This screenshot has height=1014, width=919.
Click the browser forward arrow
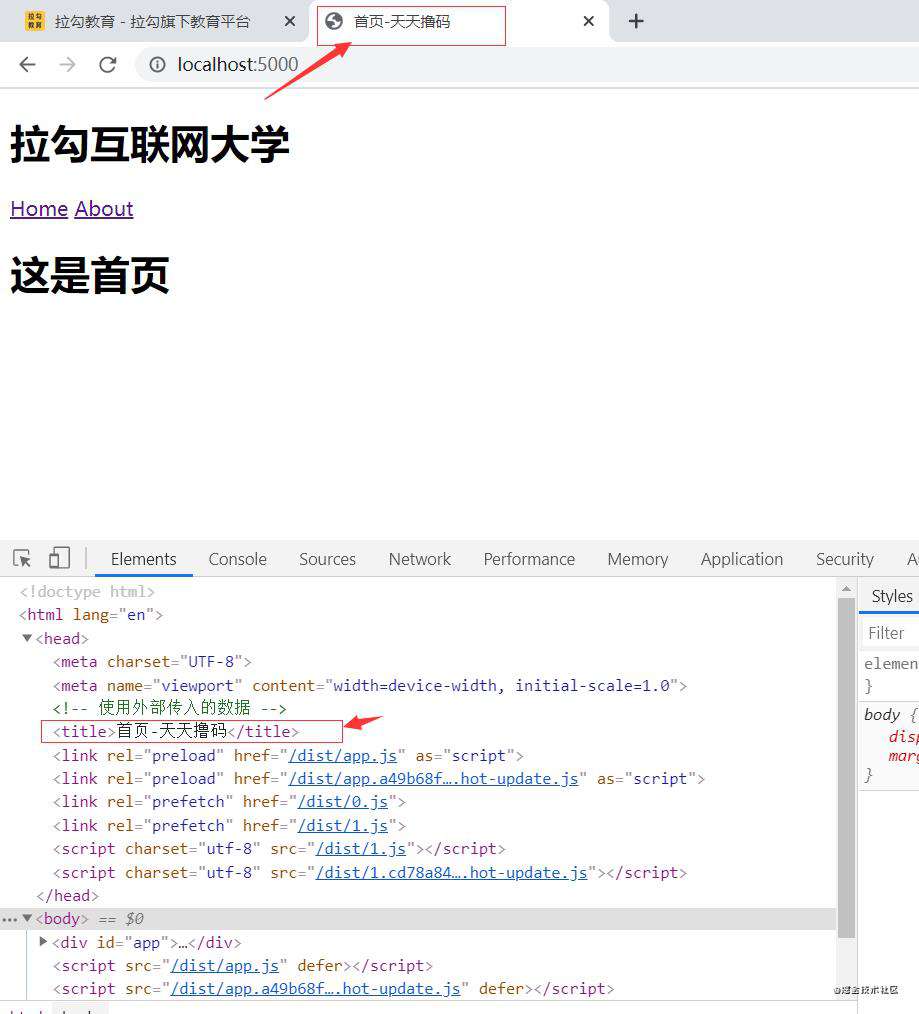tap(67, 64)
